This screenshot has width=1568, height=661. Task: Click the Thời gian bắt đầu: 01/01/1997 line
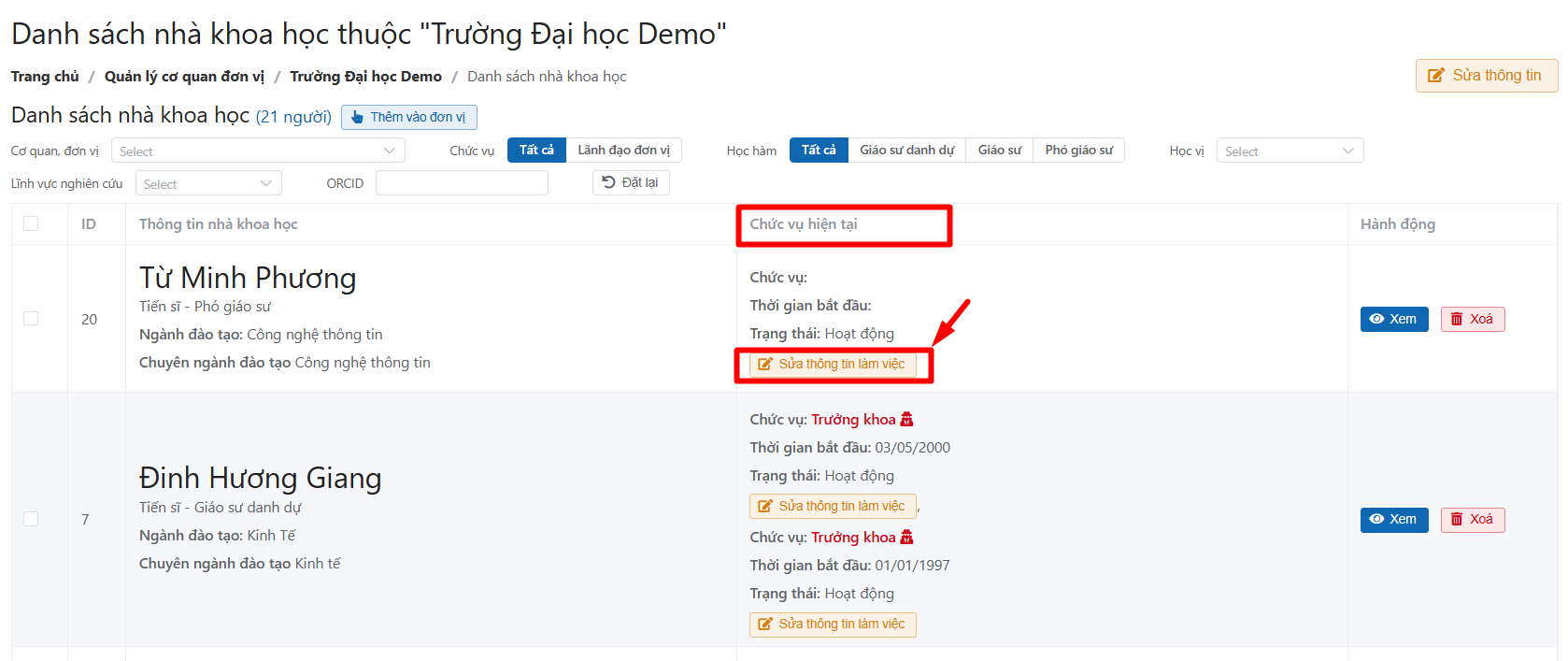click(849, 566)
